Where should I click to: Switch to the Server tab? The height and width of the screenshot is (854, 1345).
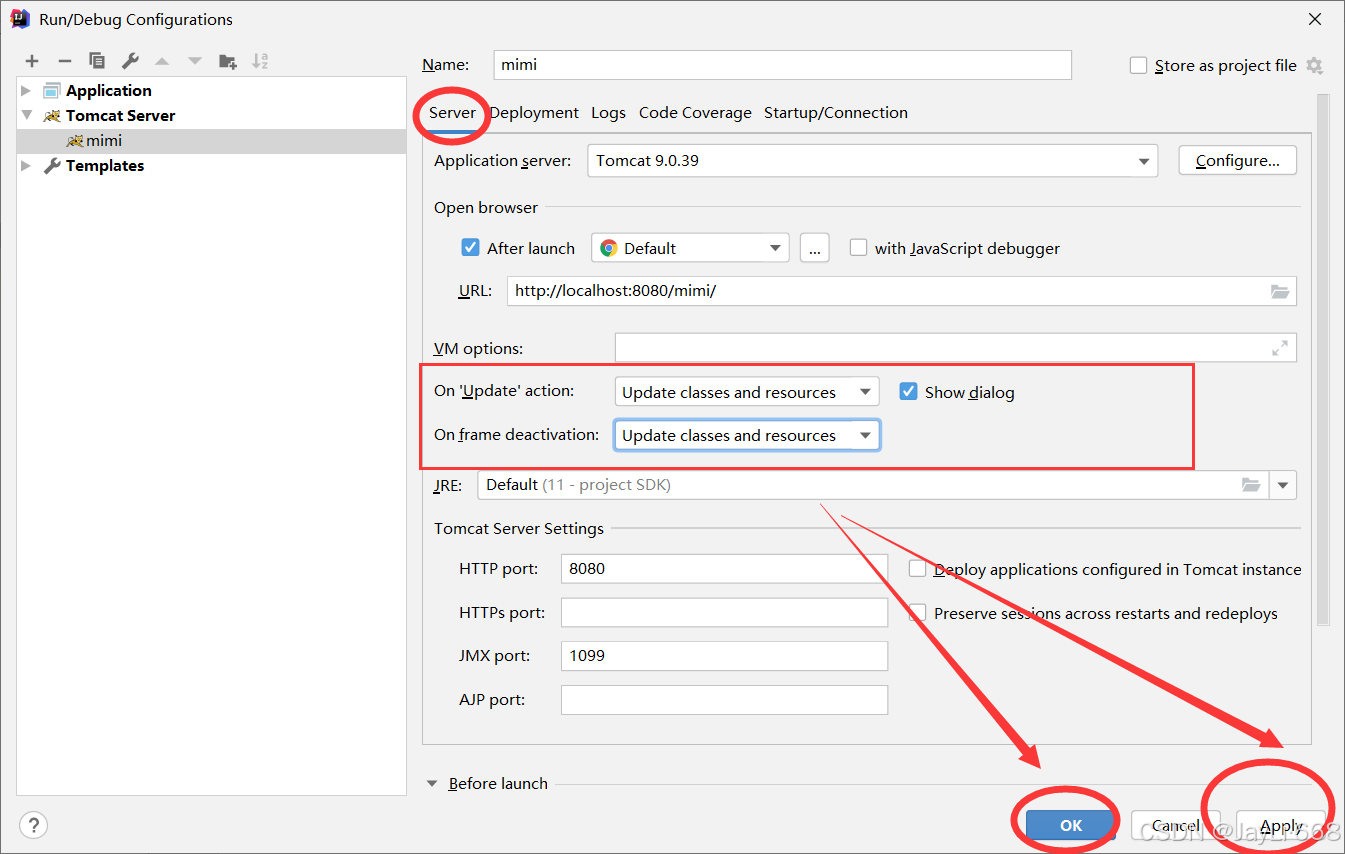coord(452,113)
